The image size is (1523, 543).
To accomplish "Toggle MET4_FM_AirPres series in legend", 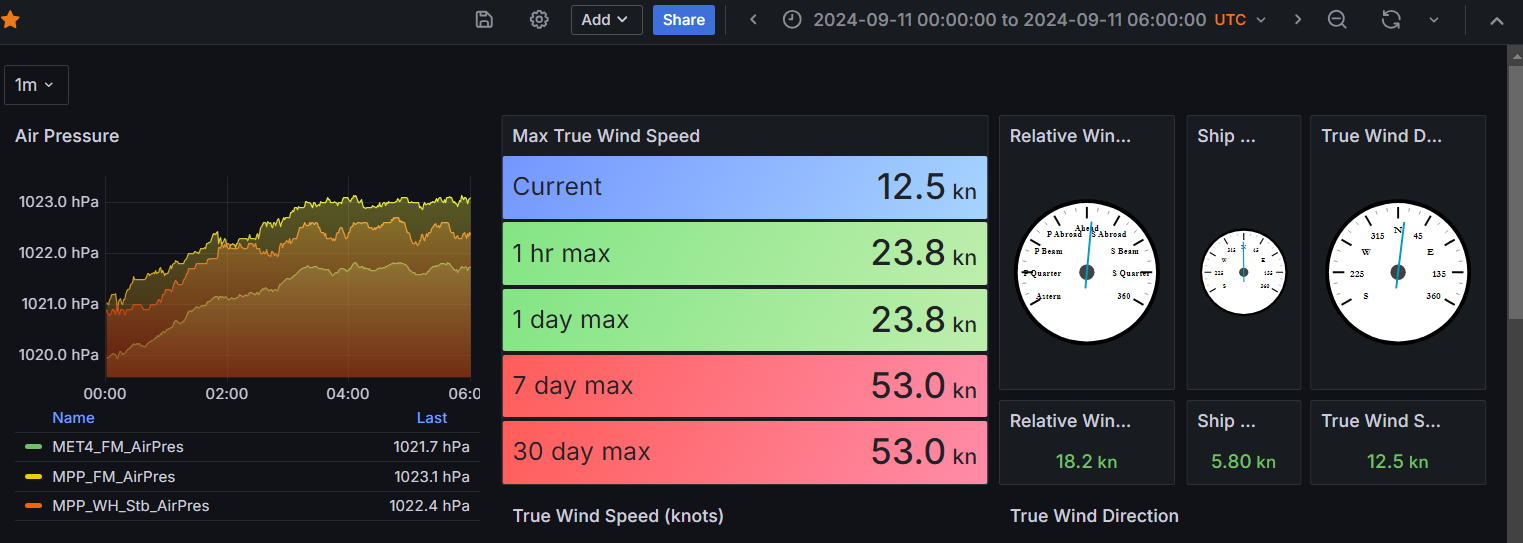I will [x=118, y=447].
